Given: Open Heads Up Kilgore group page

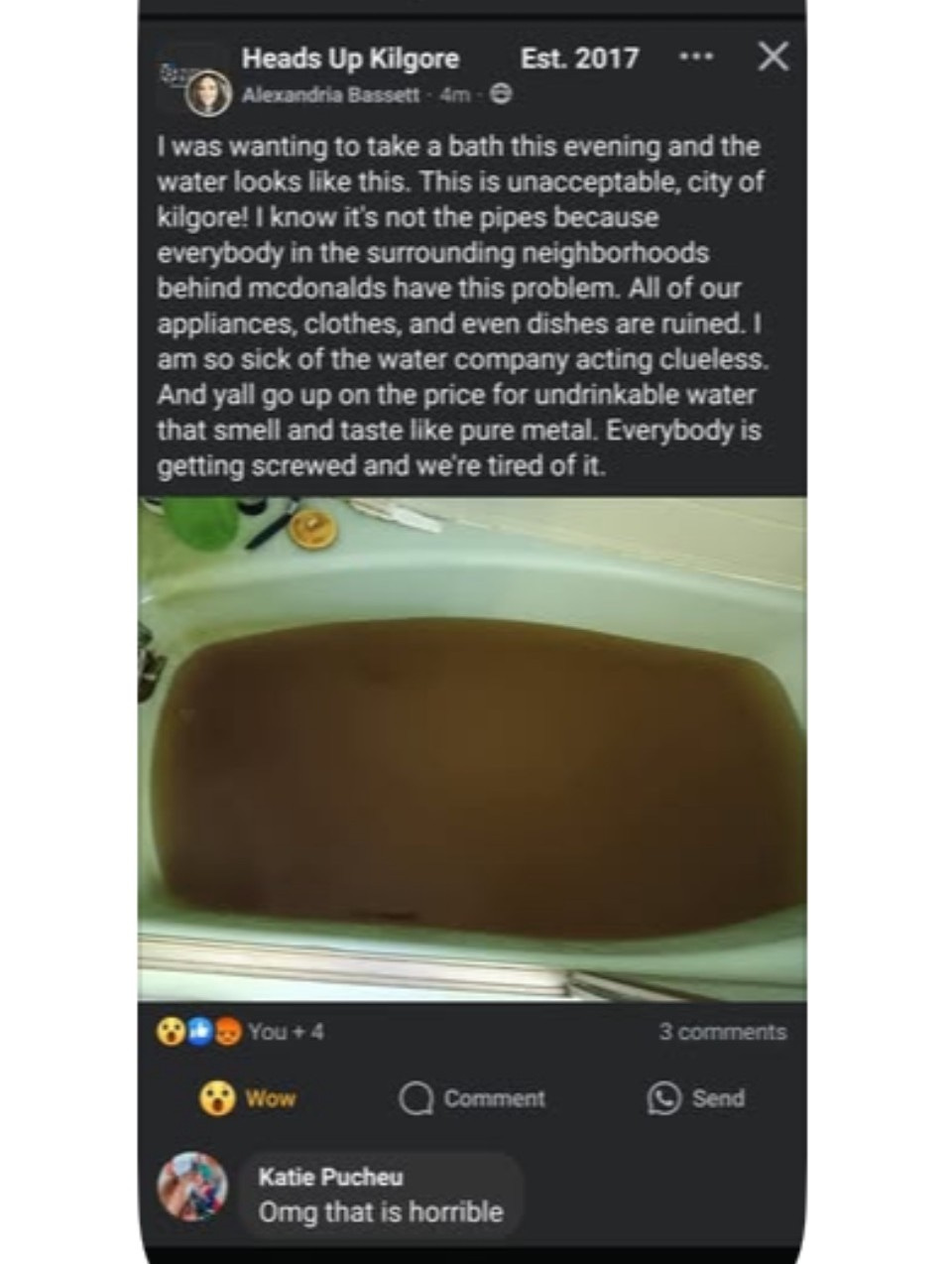Looking at the screenshot, I should pyautogui.click(x=351, y=59).
